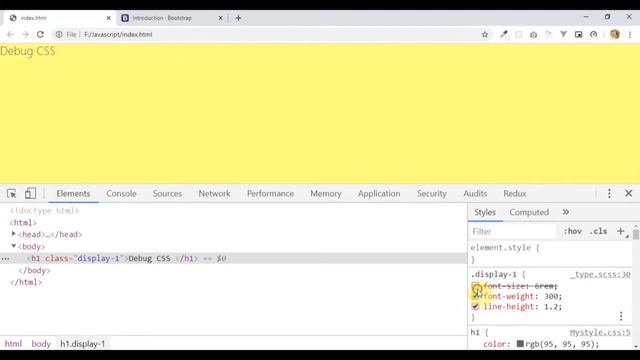
Task: Bookmark this page with the star
Action: click(484, 35)
